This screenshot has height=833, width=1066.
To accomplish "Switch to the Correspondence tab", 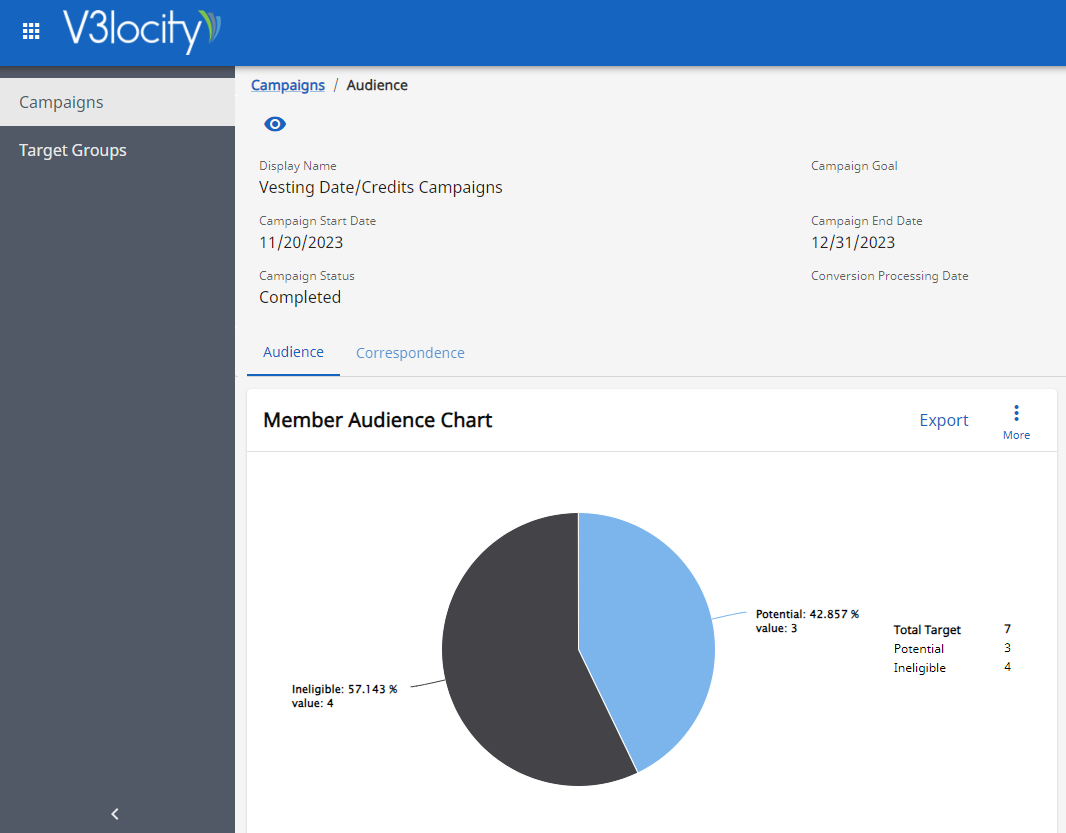I will pyautogui.click(x=410, y=353).
